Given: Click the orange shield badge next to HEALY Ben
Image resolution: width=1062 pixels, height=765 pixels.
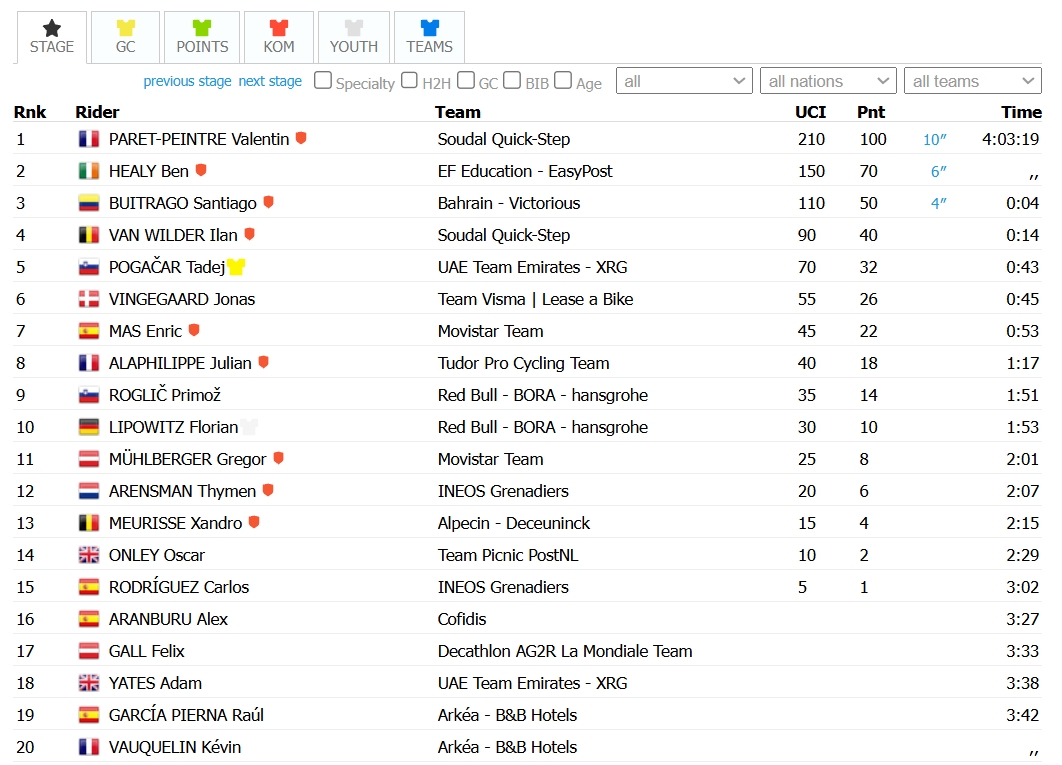Looking at the screenshot, I should click(200, 169).
